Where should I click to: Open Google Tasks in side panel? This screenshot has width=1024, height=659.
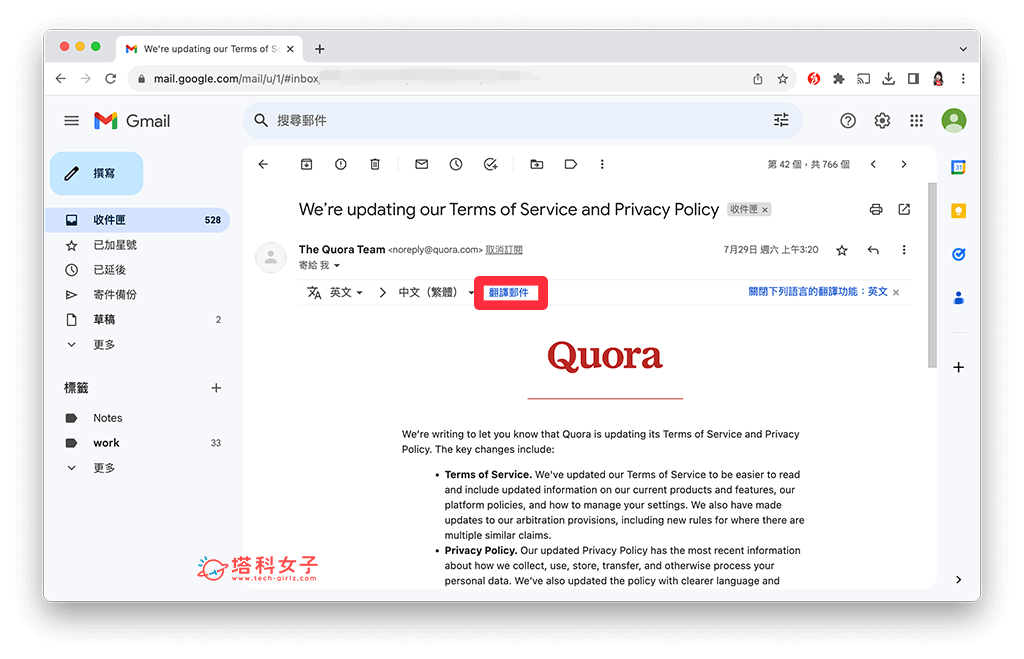(958, 254)
